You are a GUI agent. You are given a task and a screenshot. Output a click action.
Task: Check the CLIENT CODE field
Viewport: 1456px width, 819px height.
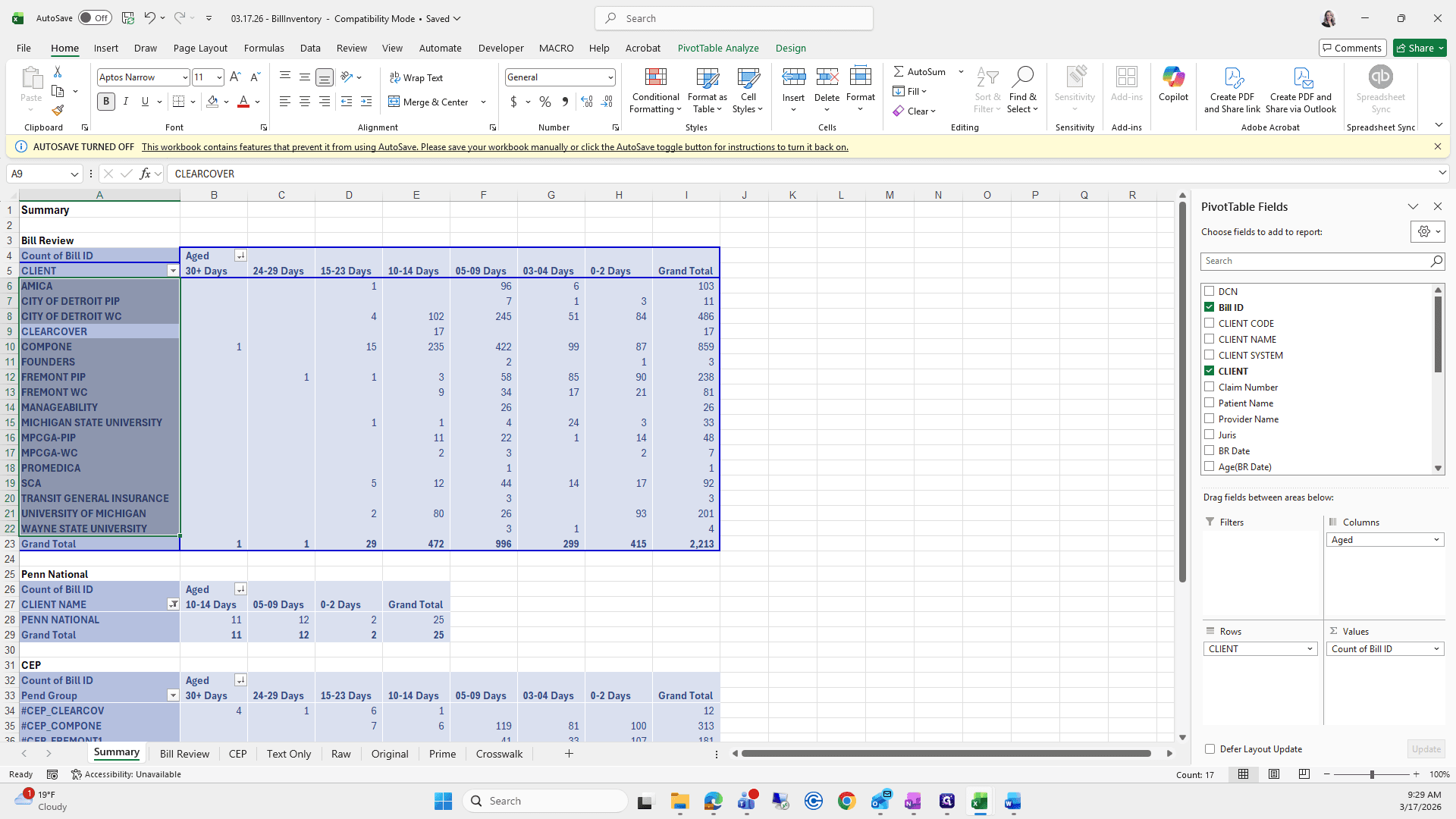(x=1210, y=323)
